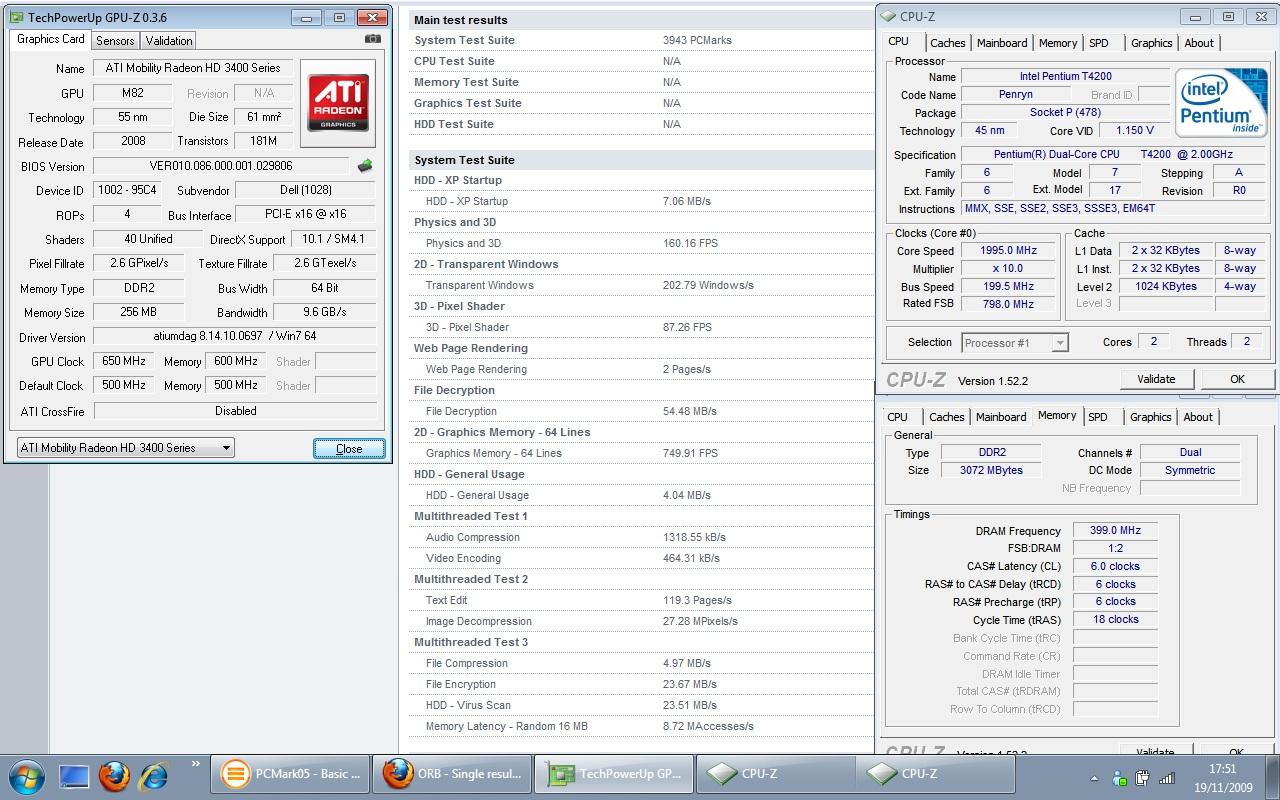This screenshot has width=1280, height=800.
Task: Click the Web Page Rendering 2 Pages/s value
Action: coord(687,369)
